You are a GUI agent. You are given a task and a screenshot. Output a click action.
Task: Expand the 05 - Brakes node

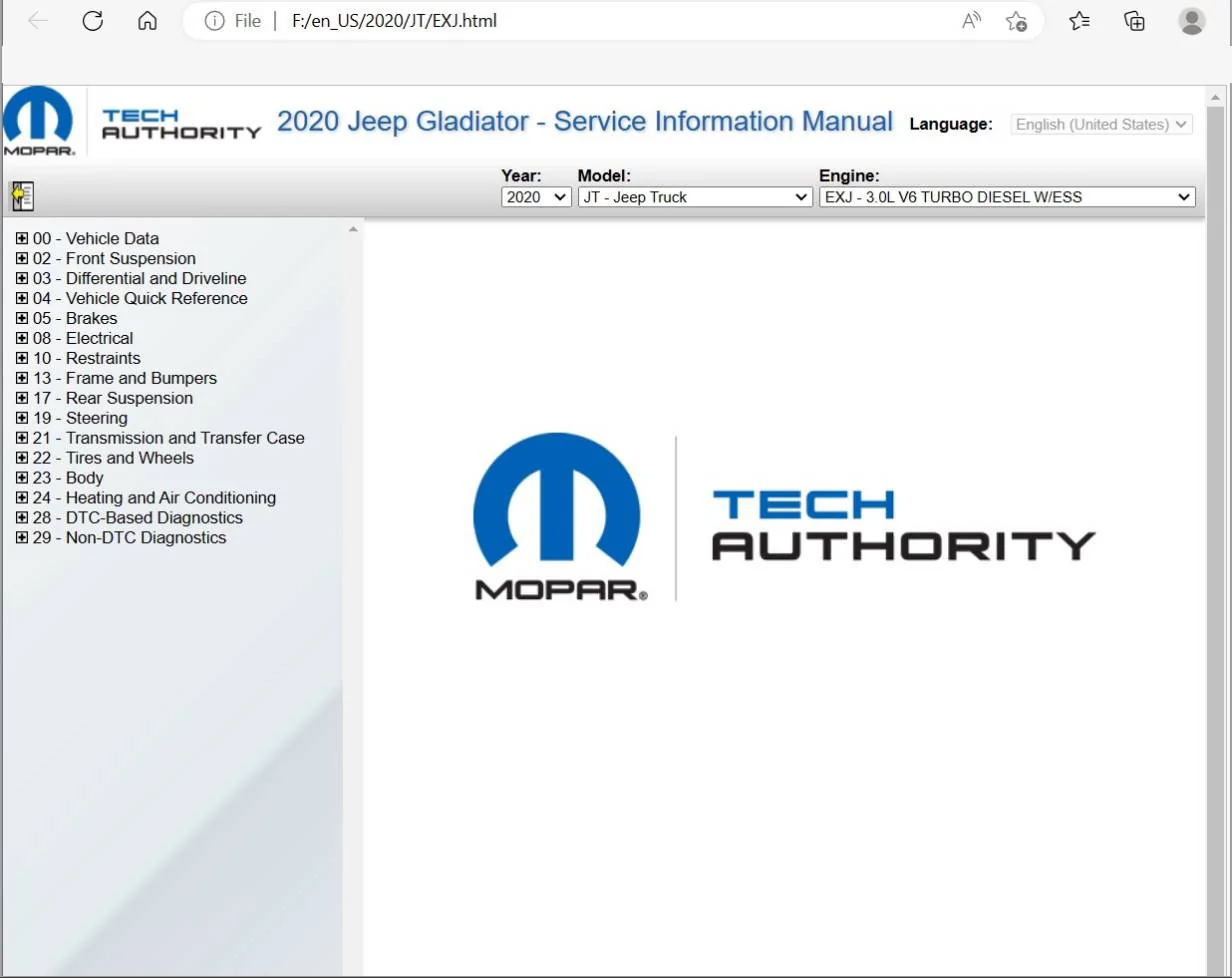(22, 318)
